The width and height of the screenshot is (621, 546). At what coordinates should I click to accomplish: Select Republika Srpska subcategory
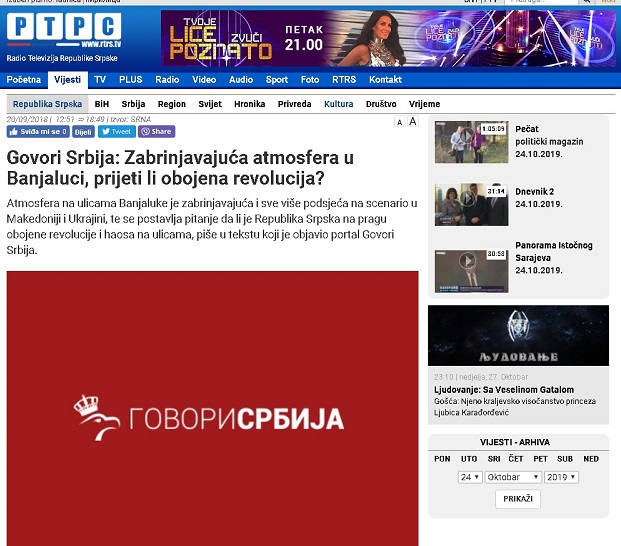click(x=48, y=104)
